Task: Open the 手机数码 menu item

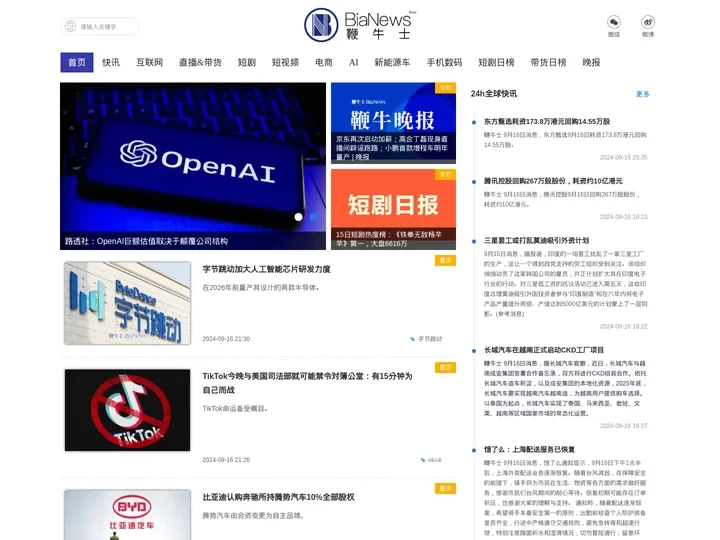Action: point(444,62)
